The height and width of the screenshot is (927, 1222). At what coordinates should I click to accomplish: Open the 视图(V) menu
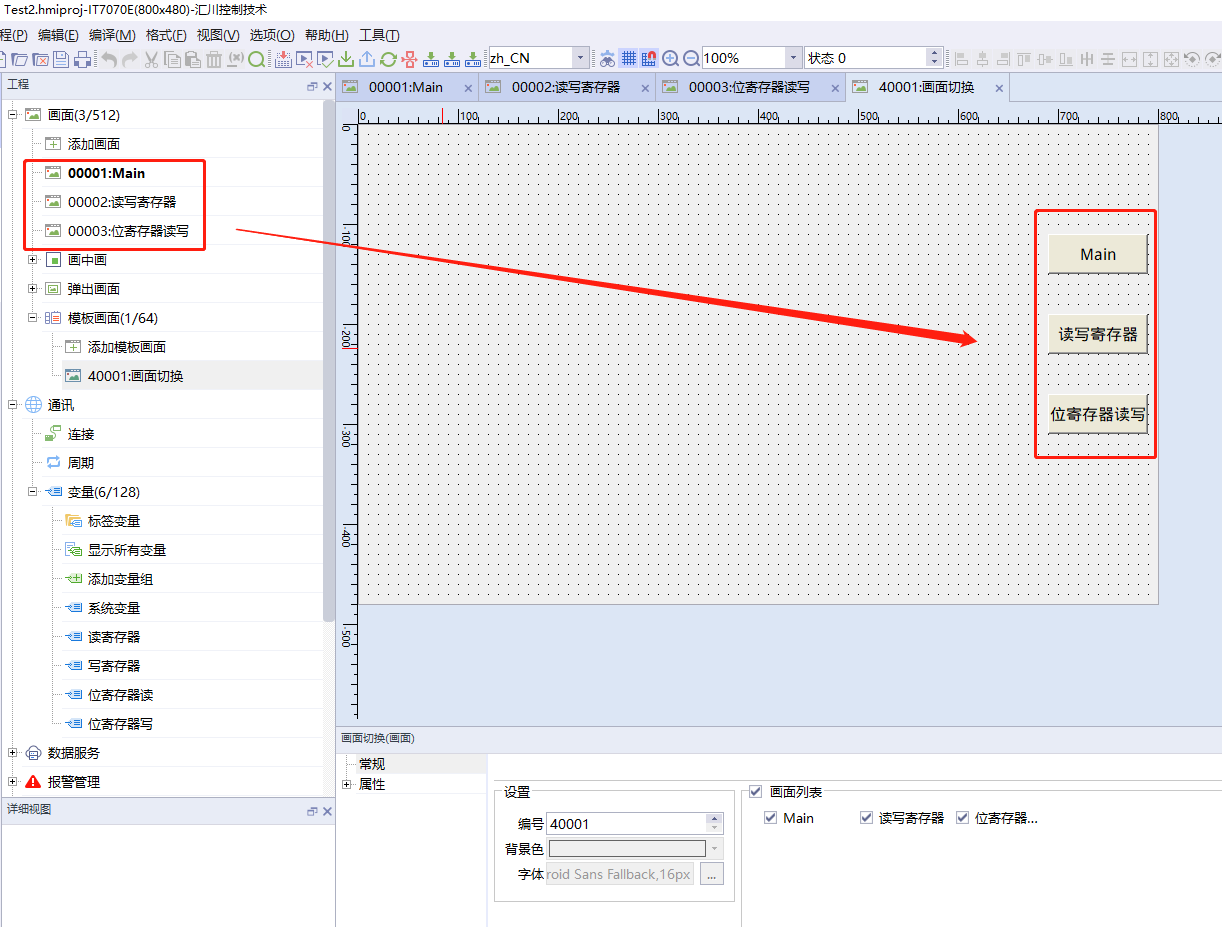(x=218, y=35)
